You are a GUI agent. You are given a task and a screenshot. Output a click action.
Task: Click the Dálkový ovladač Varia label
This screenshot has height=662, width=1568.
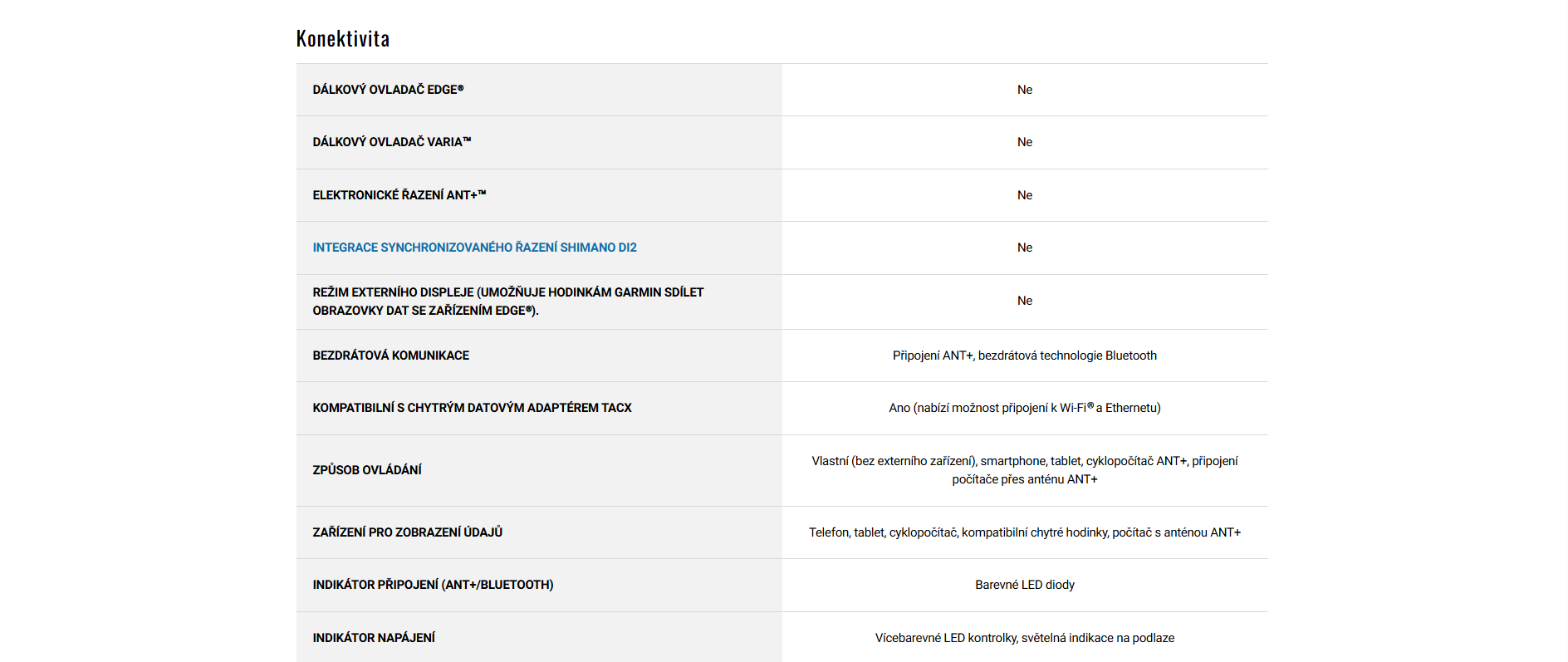tap(391, 142)
